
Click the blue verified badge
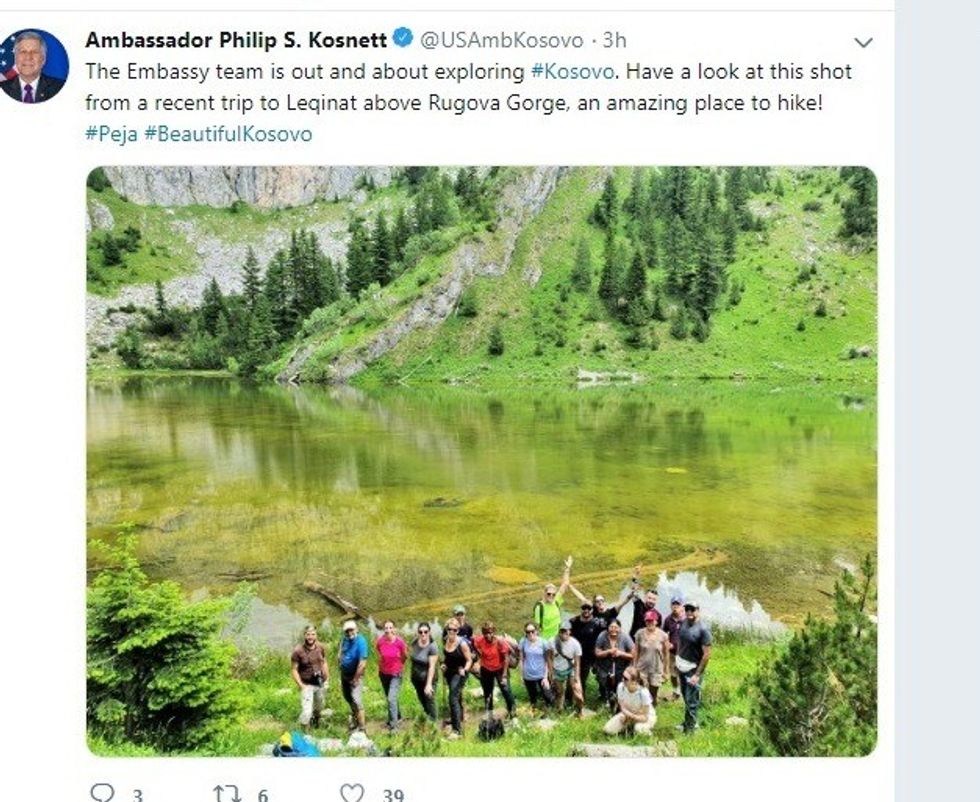pos(403,39)
